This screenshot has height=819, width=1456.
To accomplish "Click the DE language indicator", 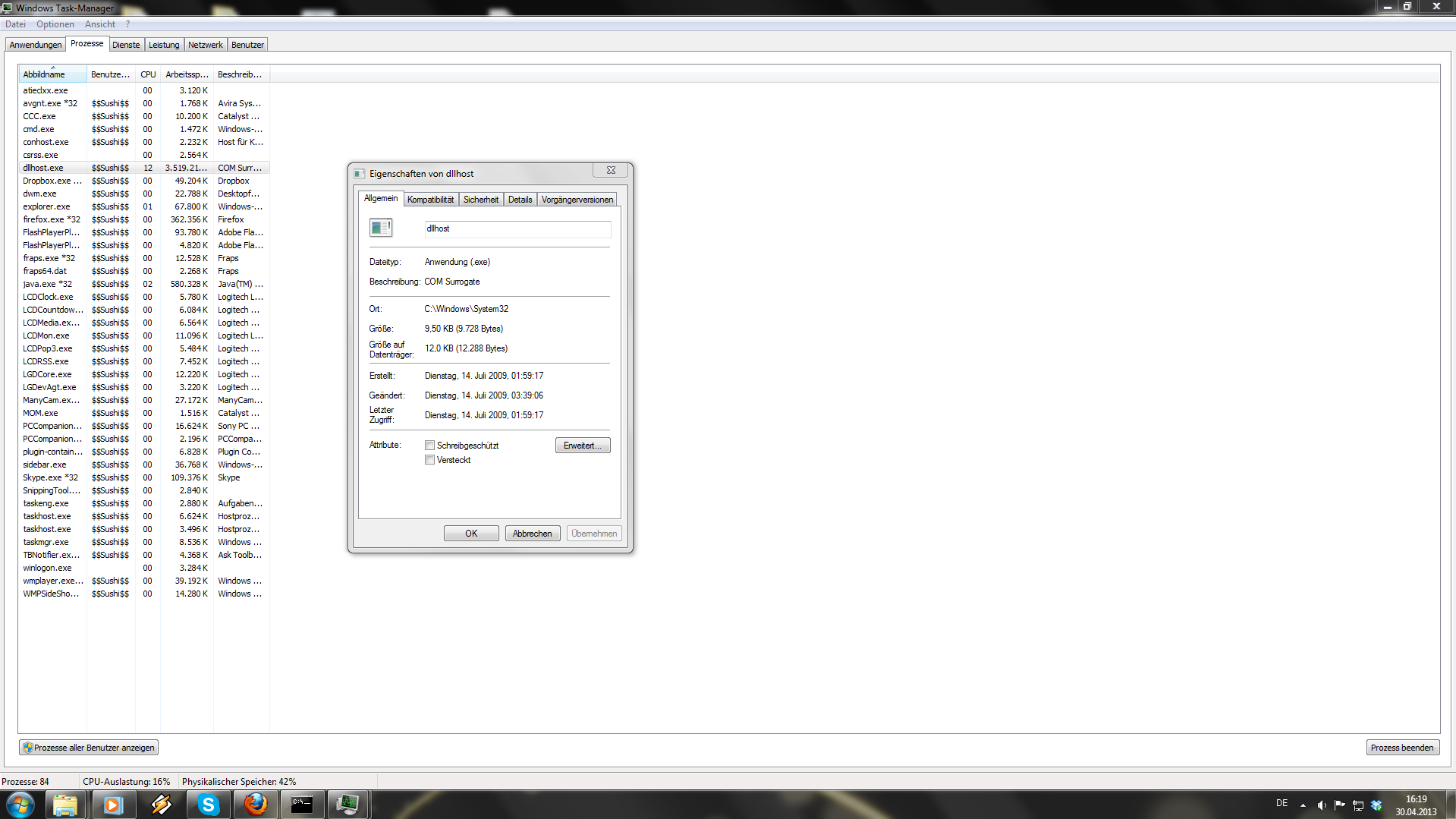I will coord(1281,803).
